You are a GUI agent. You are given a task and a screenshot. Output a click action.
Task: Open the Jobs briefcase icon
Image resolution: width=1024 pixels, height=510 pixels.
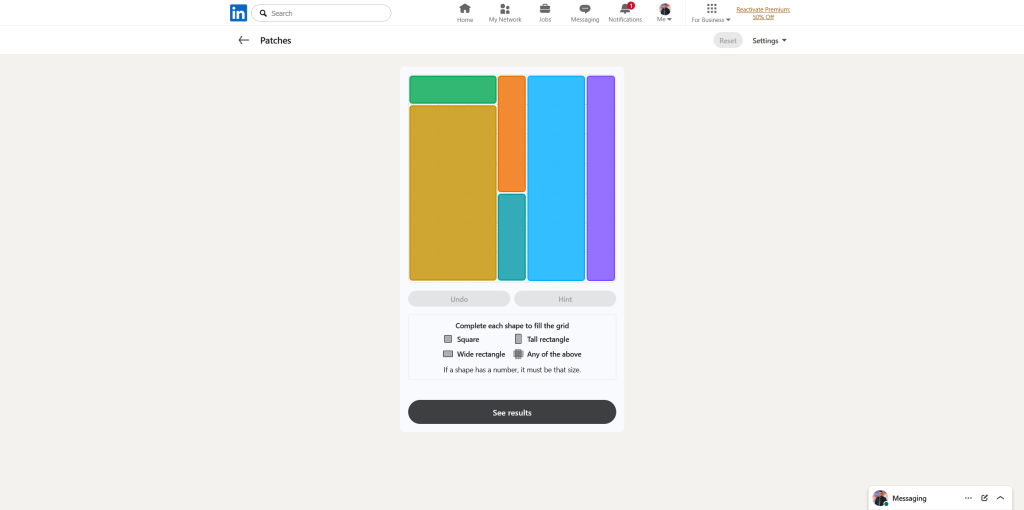pyautogui.click(x=545, y=8)
